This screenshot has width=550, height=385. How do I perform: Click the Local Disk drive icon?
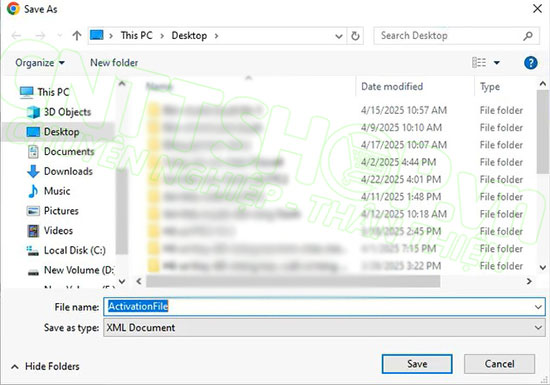click(x=33, y=251)
